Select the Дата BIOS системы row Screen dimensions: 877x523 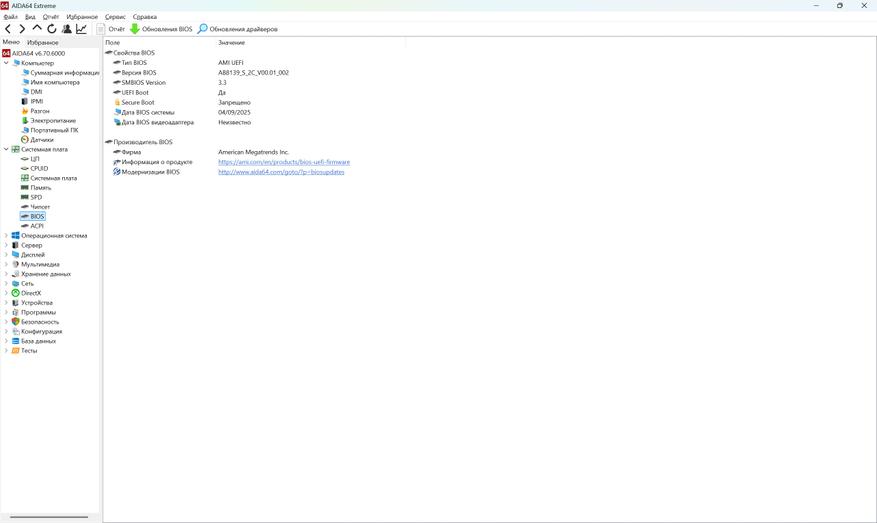click(182, 112)
